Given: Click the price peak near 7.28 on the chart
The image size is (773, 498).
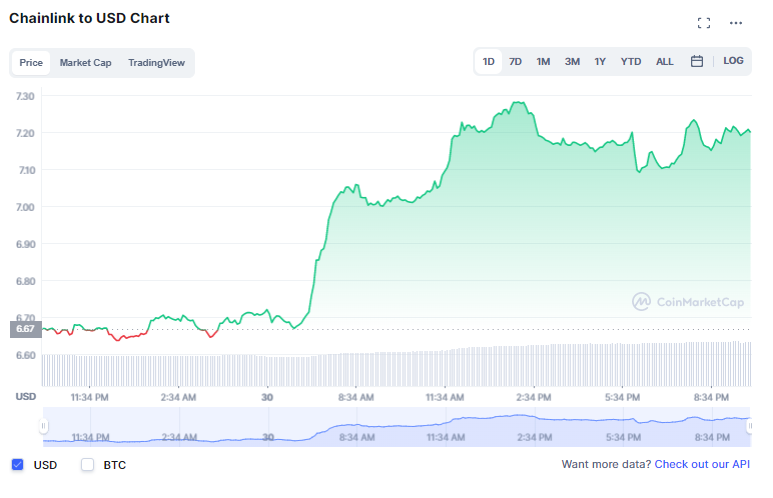Looking at the screenshot, I should (518, 103).
